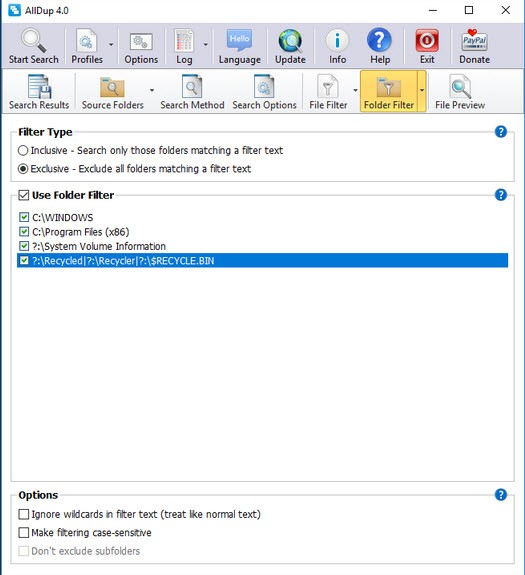The width and height of the screenshot is (525, 575).
Task: Open the Search Results page icon
Action: [x=39, y=86]
